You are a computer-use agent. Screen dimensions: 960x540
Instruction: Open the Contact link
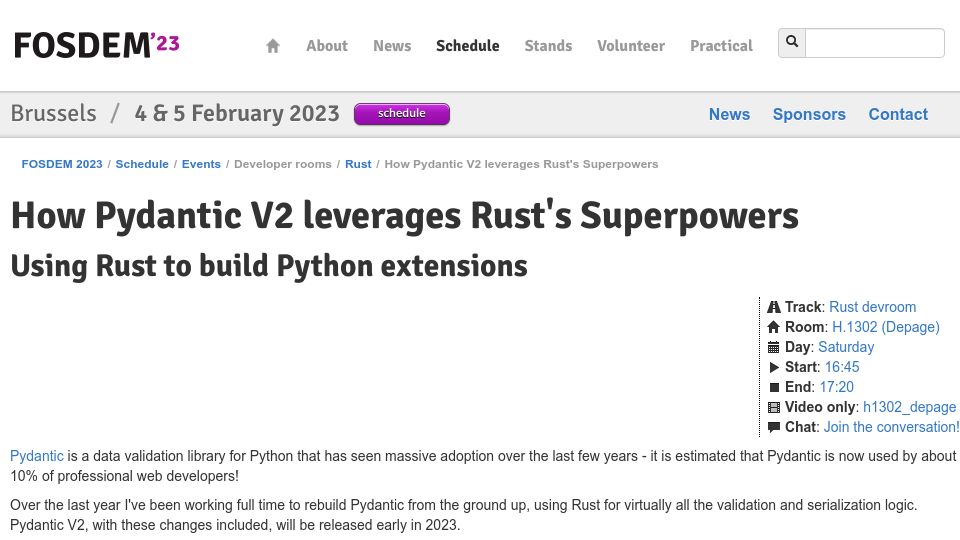click(x=898, y=114)
